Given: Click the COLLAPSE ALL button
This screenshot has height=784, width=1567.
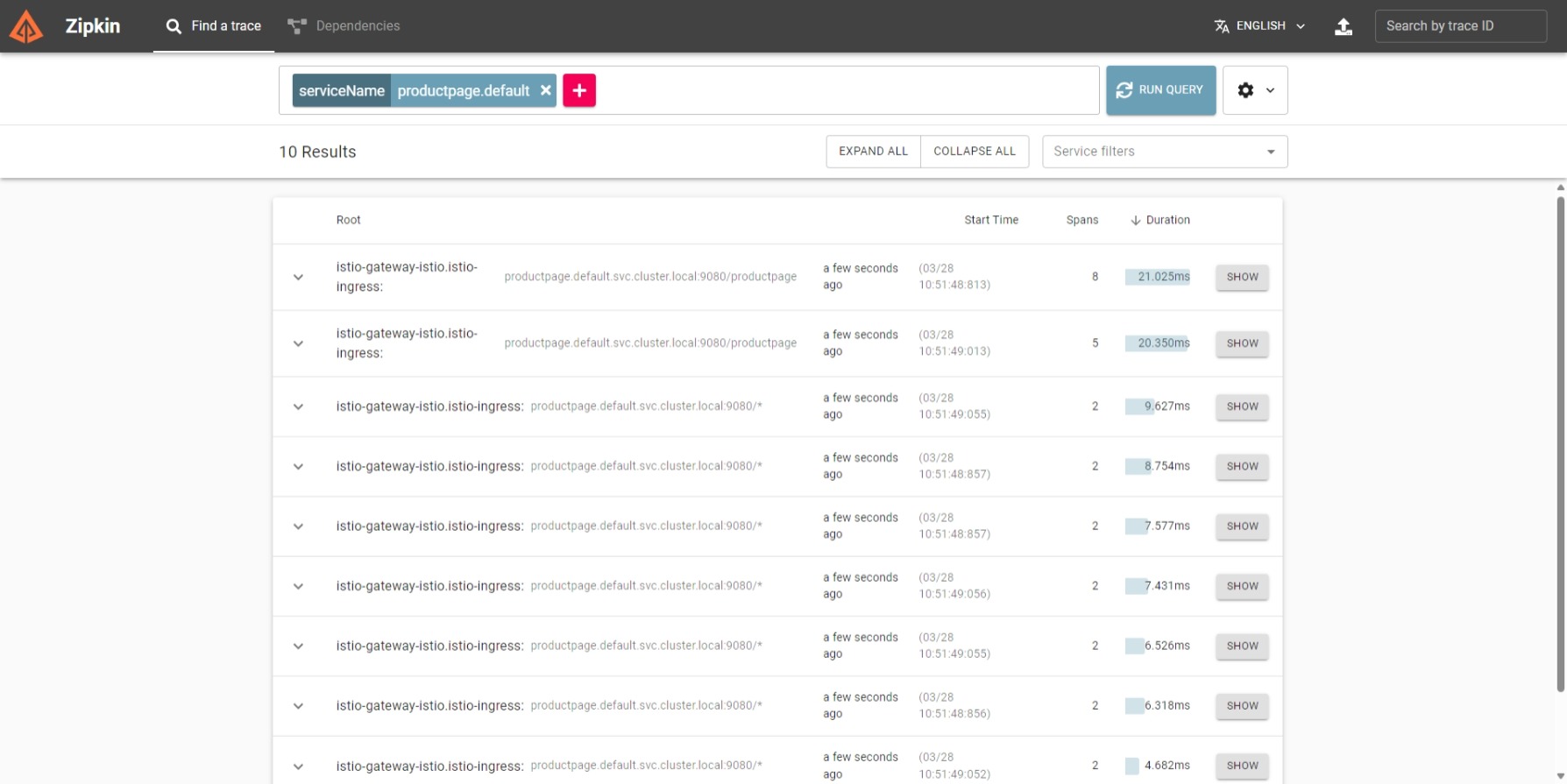Looking at the screenshot, I should pos(975,152).
